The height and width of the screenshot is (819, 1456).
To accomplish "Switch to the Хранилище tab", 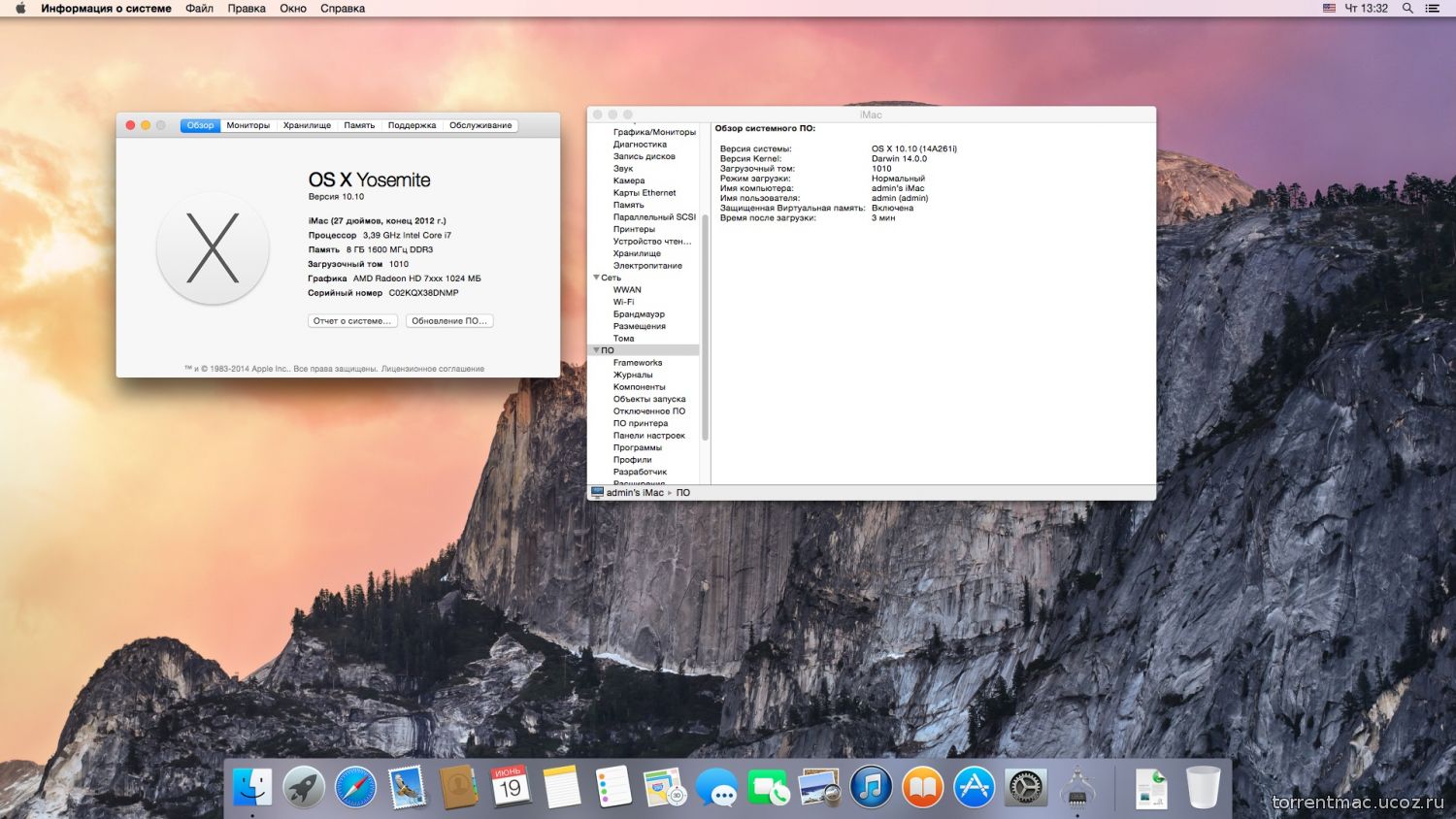I will tap(307, 125).
